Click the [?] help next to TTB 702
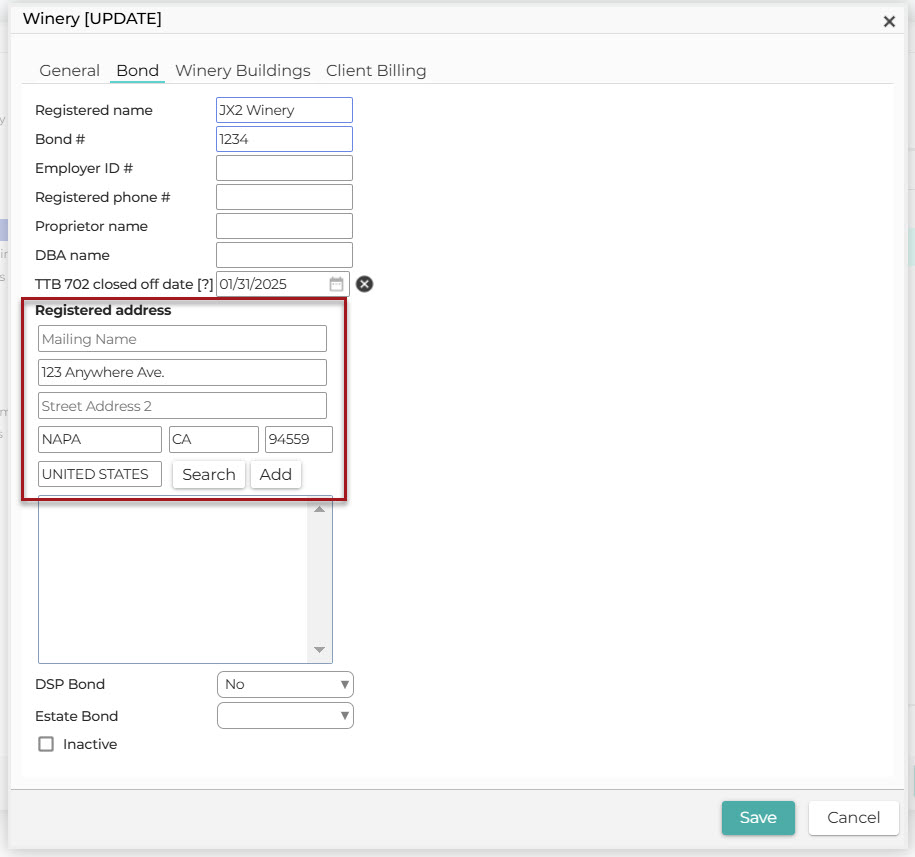 click(205, 284)
